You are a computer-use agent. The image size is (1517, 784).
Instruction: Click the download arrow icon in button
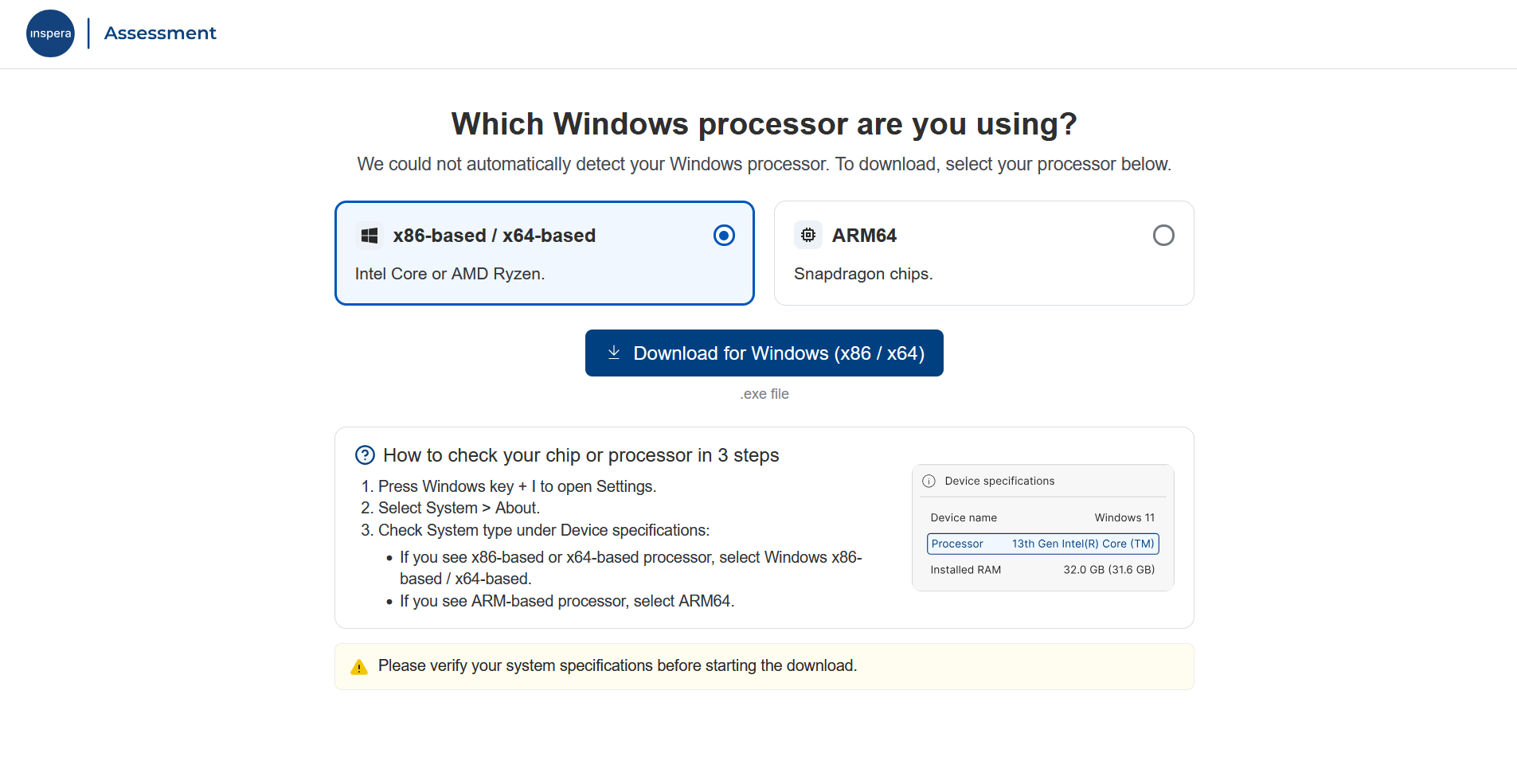[x=614, y=353]
